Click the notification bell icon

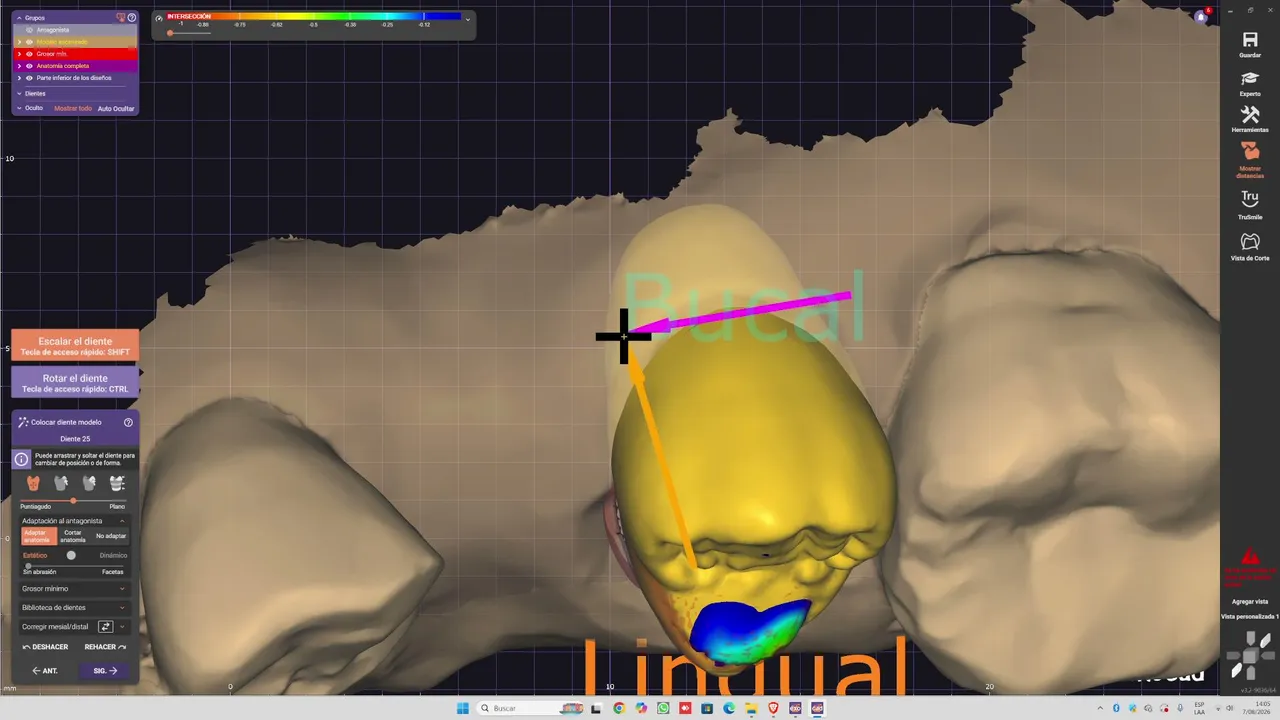click(x=1201, y=17)
